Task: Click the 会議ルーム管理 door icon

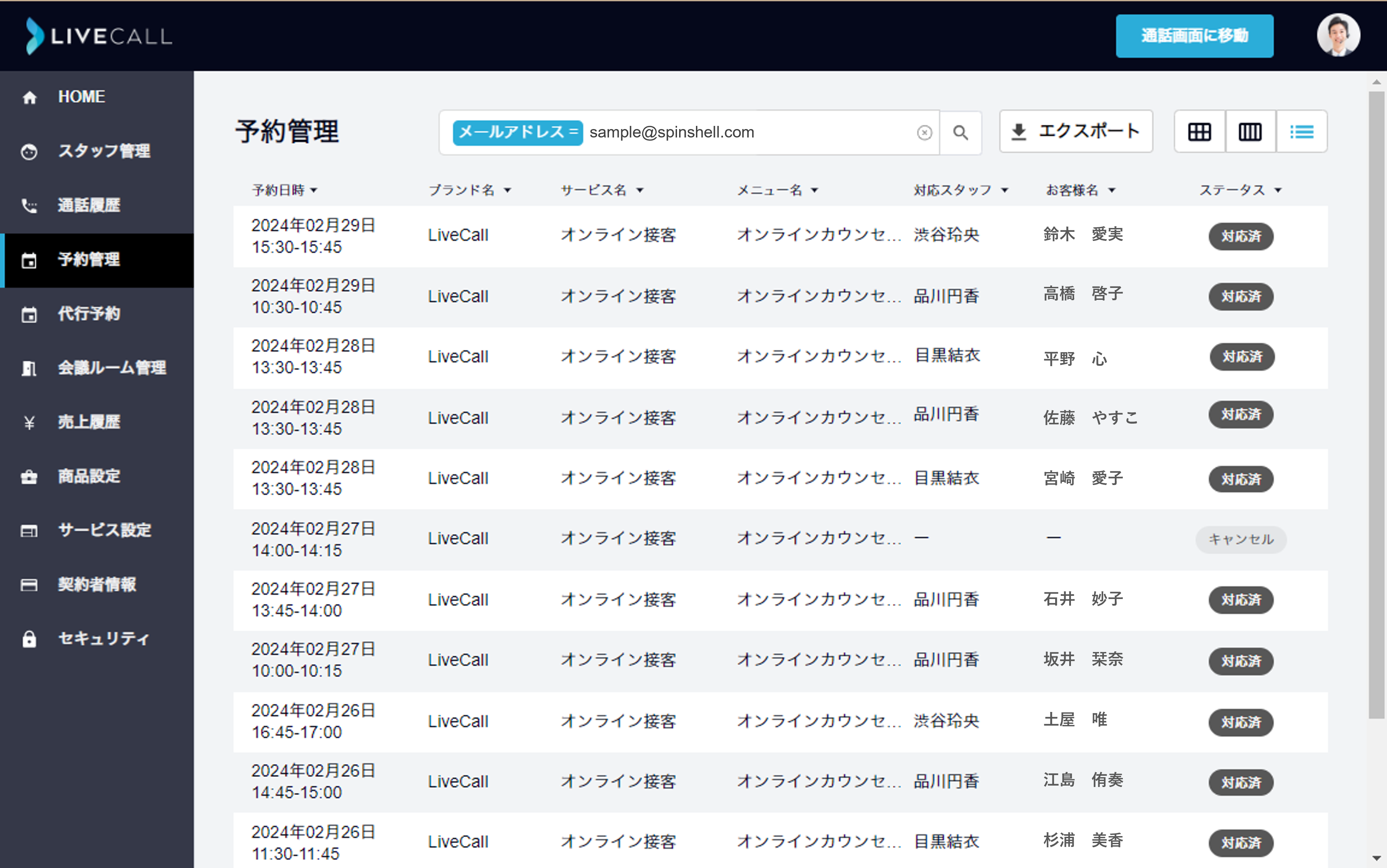Action: 29,368
